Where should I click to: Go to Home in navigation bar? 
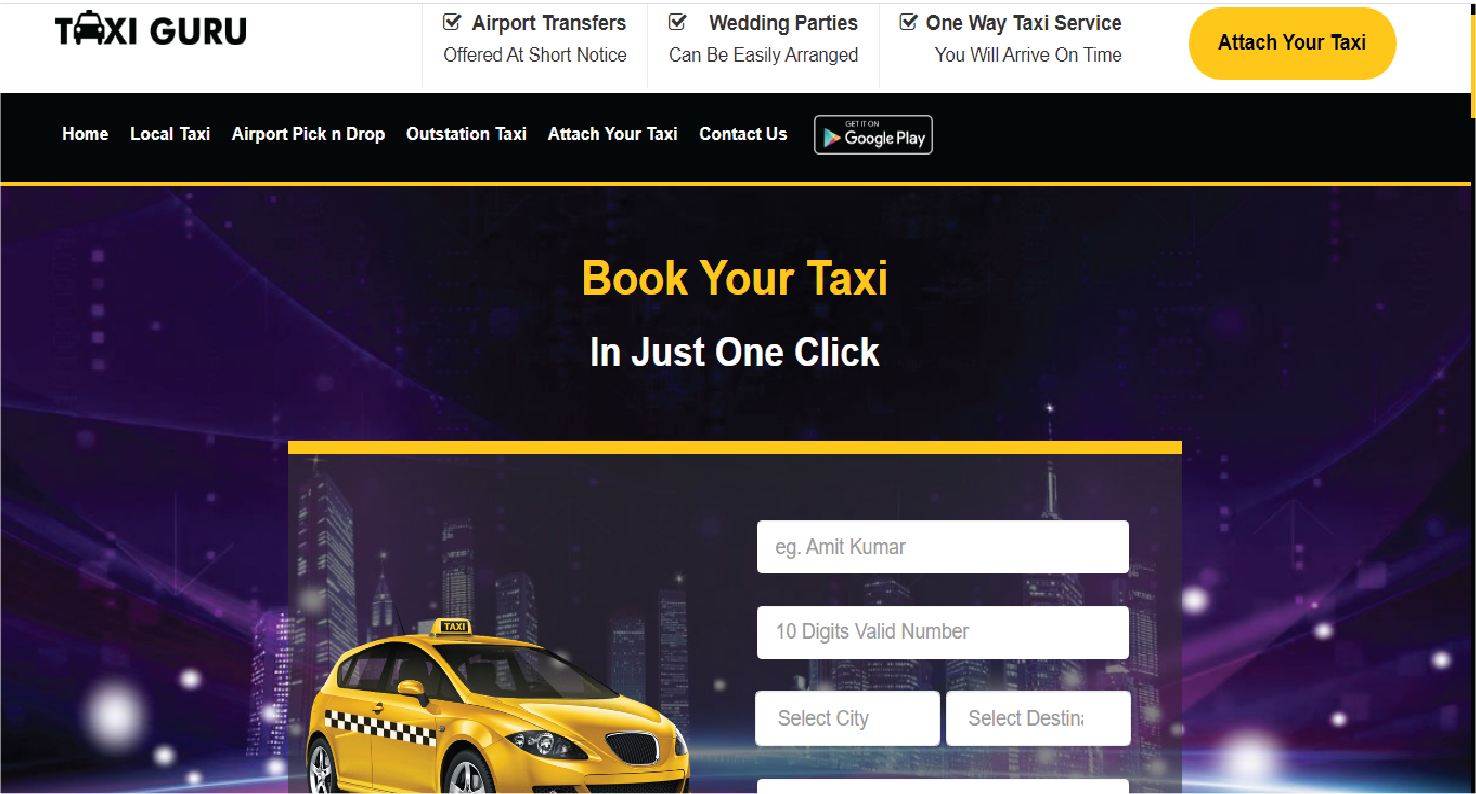click(85, 134)
